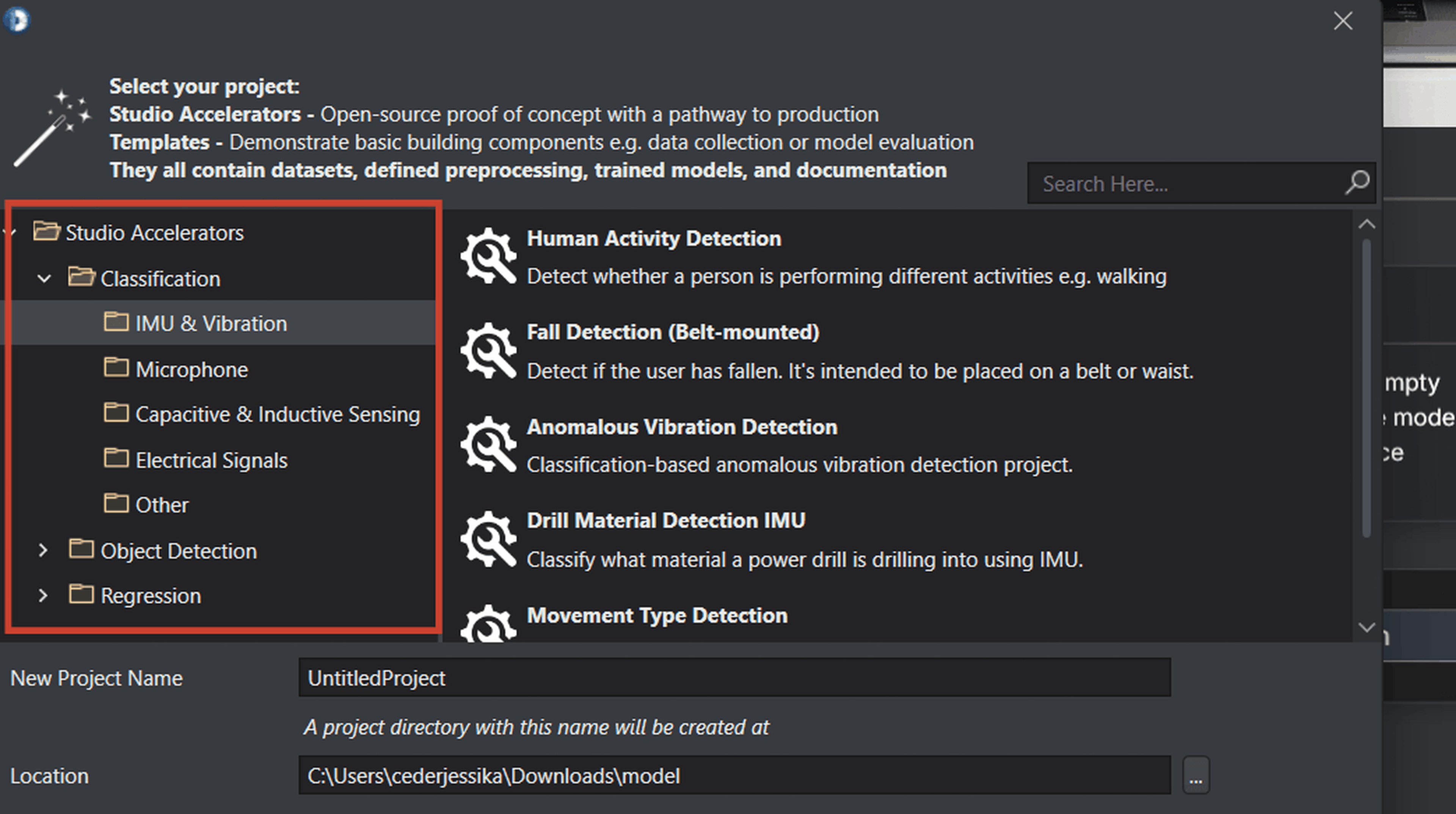Image resolution: width=1456 pixels, height=814 pixels.
Task: Click the search magnifier icon
Action: tap(1357, 182)
